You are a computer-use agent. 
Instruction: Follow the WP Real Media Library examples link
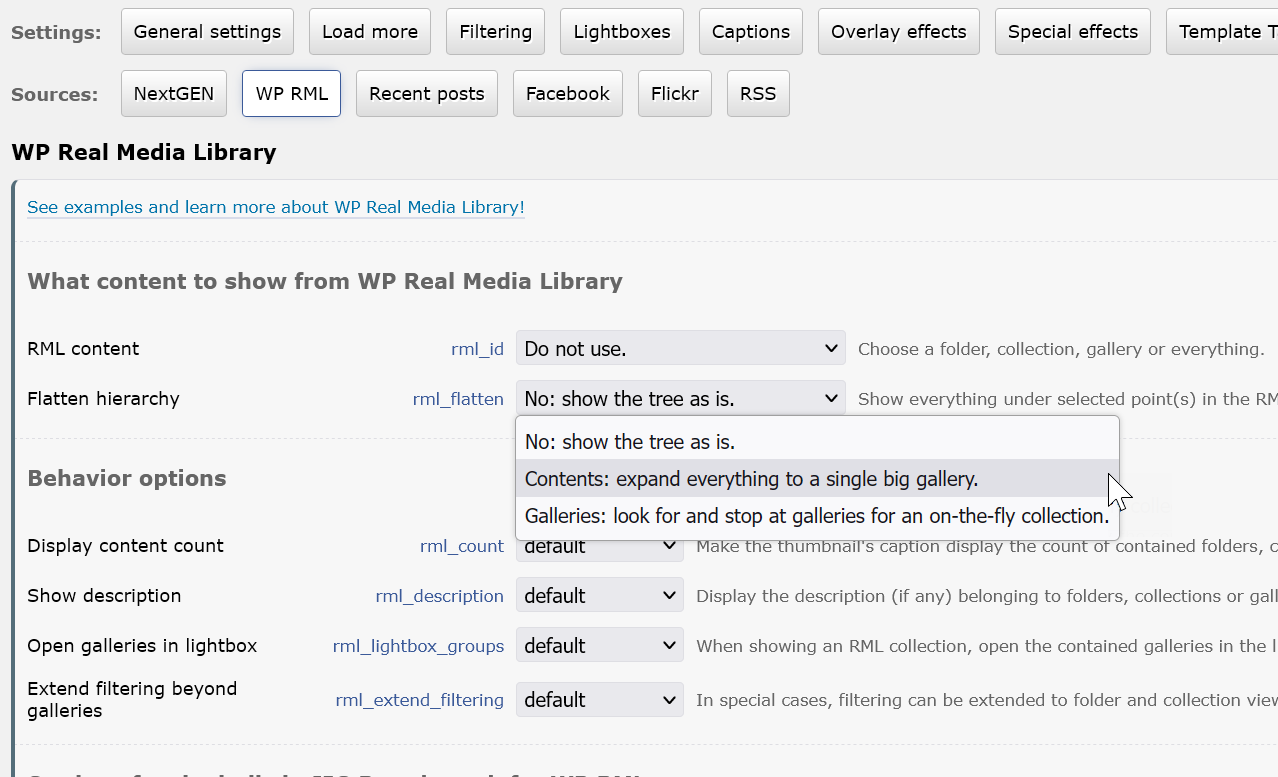click(x=275, y=207)
